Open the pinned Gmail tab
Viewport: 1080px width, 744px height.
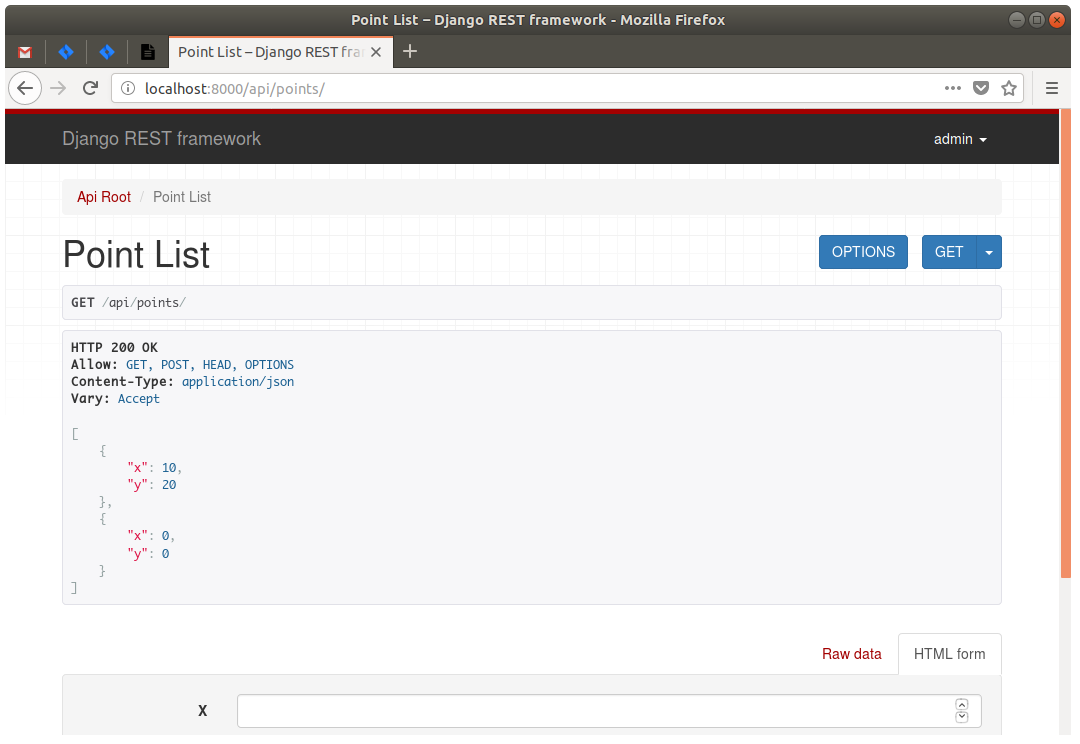pos(25,52)
